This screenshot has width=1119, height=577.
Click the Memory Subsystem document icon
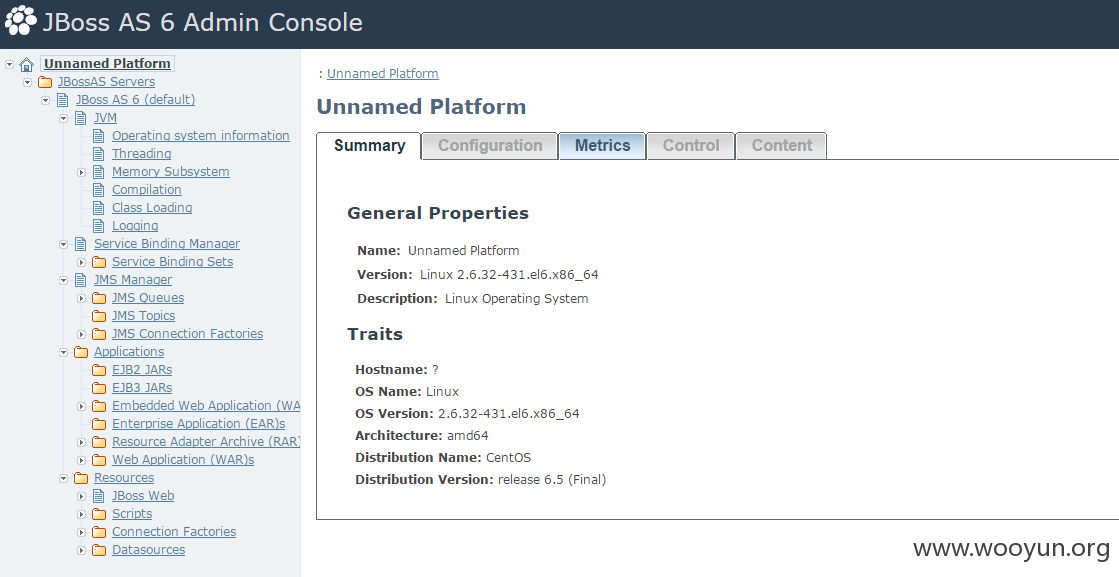point(98,172)
